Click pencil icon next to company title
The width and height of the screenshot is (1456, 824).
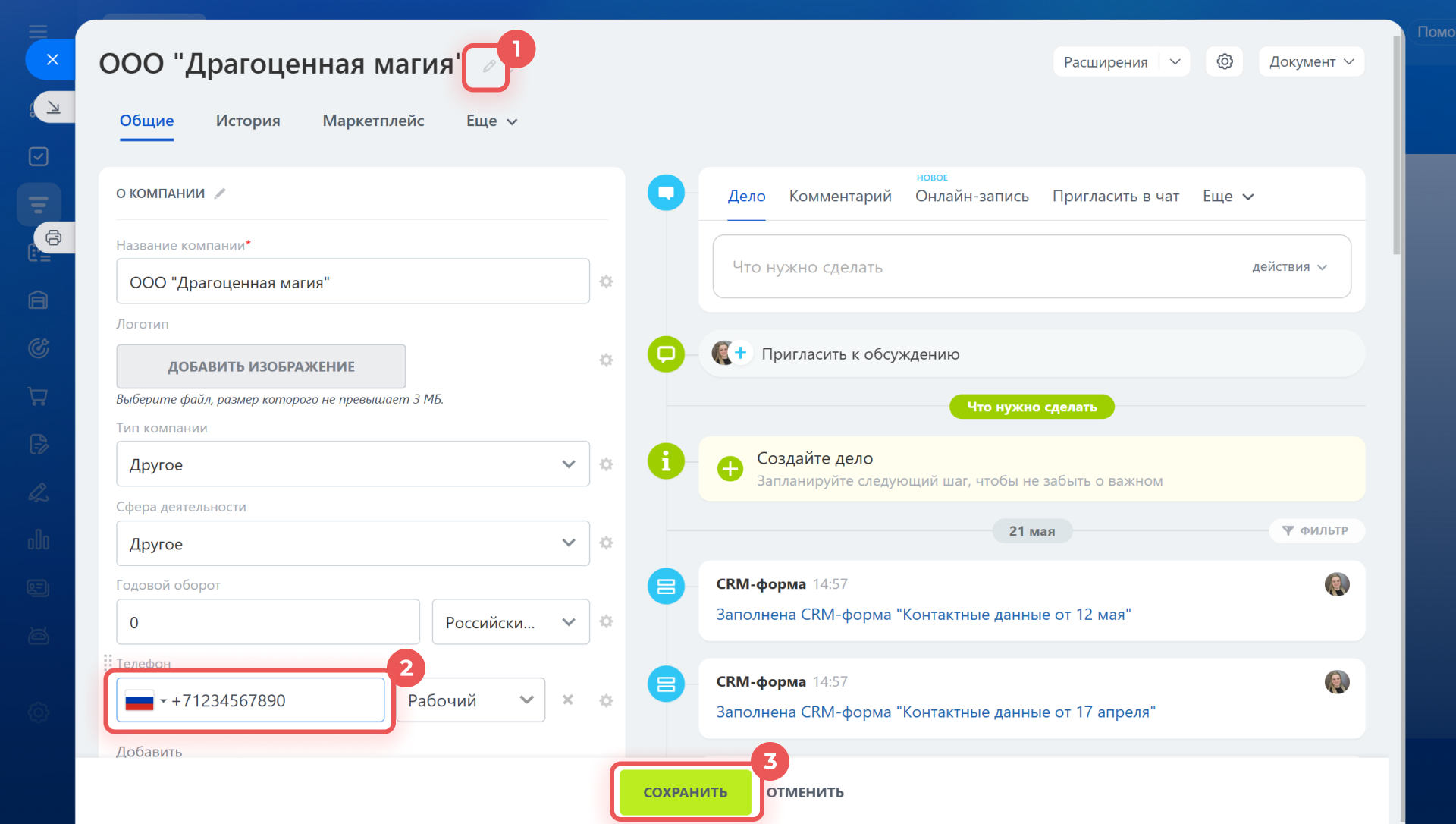(x=489, y=67)
